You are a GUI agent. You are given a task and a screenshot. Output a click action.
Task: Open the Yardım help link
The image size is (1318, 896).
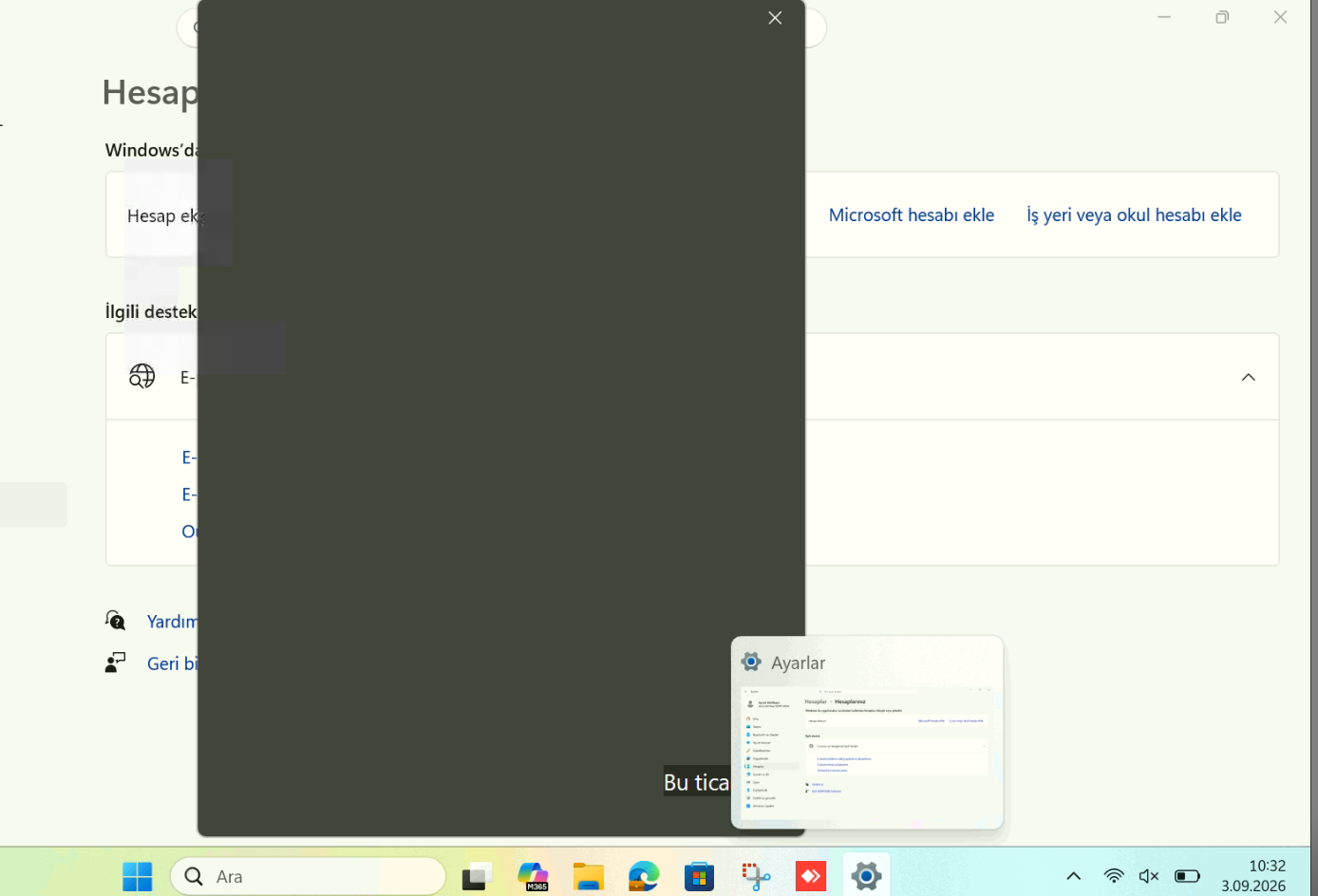click(172, 622)
